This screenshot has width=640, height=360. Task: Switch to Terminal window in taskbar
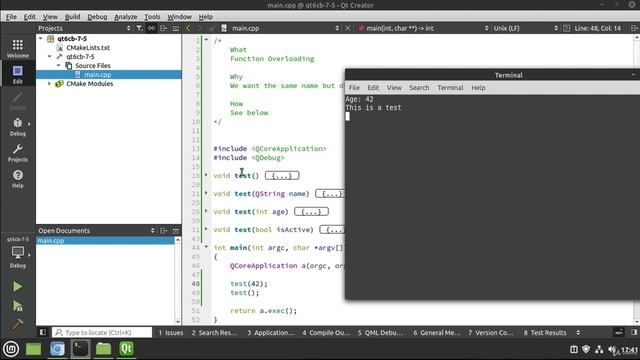pyautogui.click(x=80, y=349)
